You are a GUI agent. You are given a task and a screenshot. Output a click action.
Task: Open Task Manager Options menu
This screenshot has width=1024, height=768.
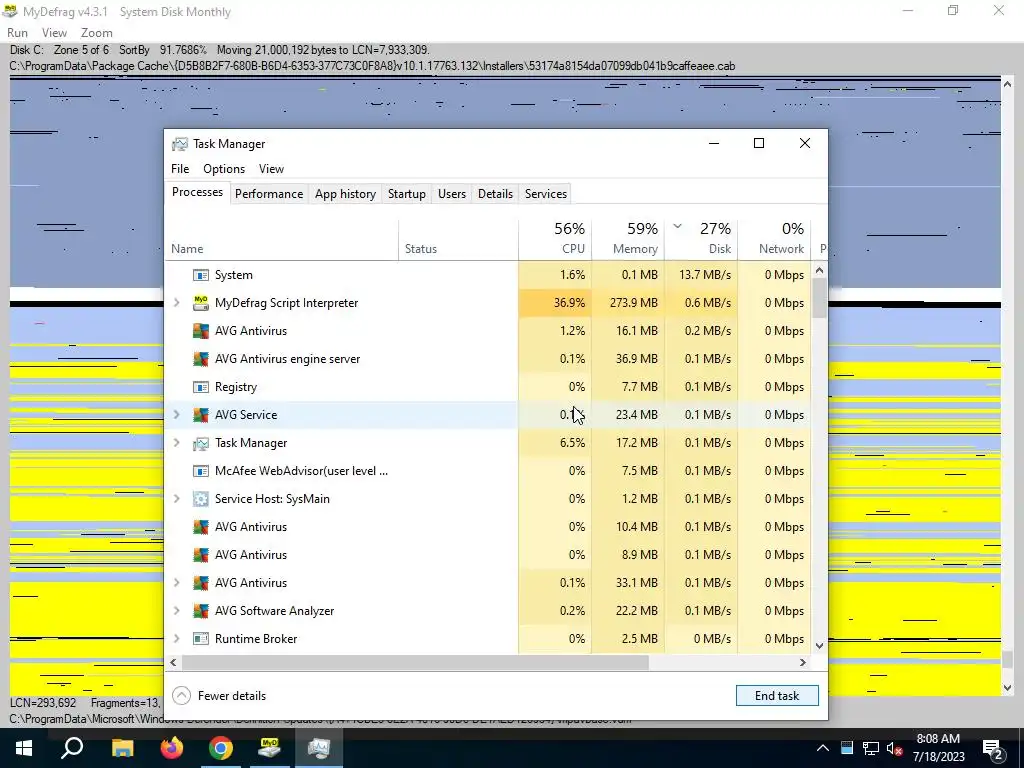[224, 169]
